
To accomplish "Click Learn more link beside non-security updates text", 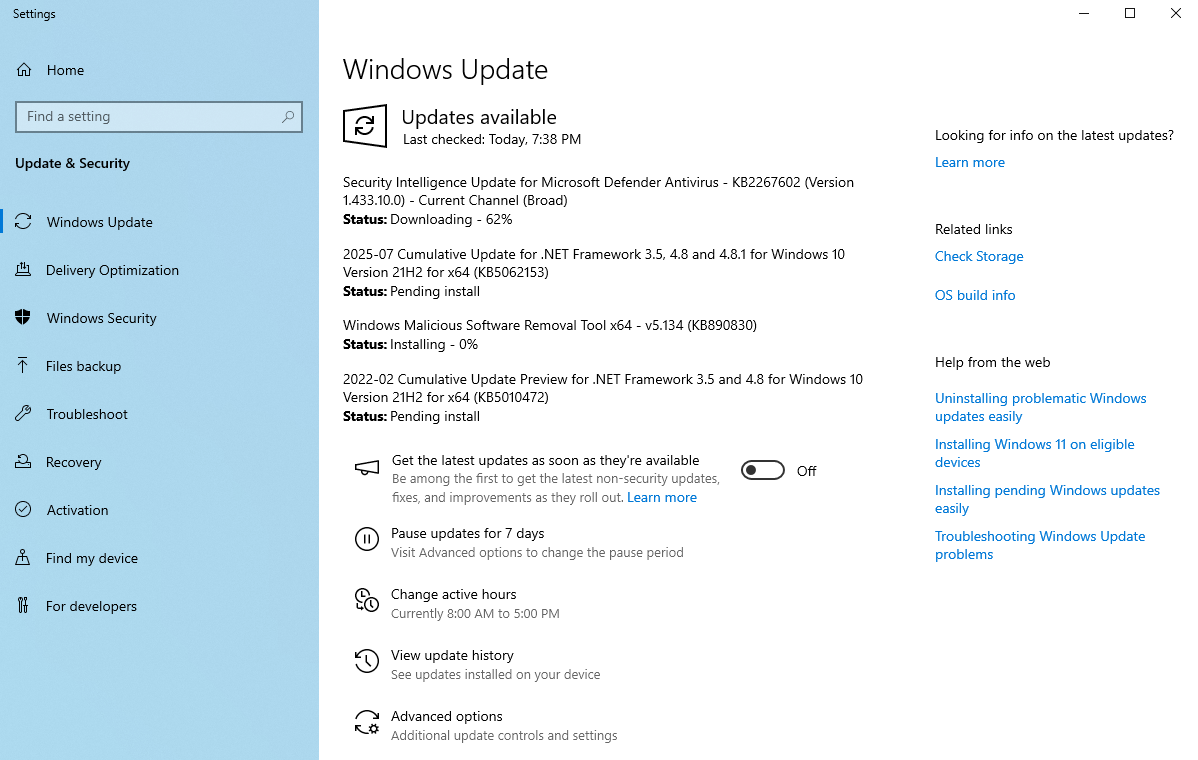I will tap(662, 497).
